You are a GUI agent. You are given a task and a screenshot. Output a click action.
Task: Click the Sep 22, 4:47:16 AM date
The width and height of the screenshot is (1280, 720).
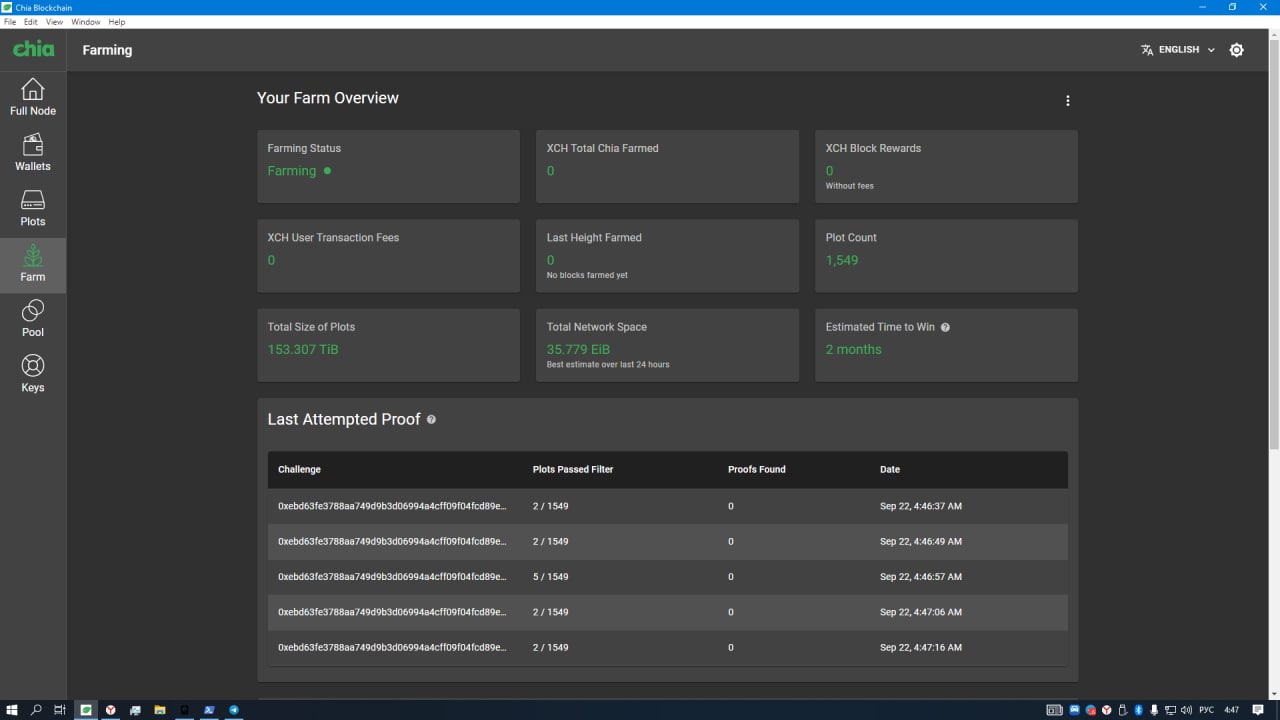pyautogui.click(x=921, y=648)
